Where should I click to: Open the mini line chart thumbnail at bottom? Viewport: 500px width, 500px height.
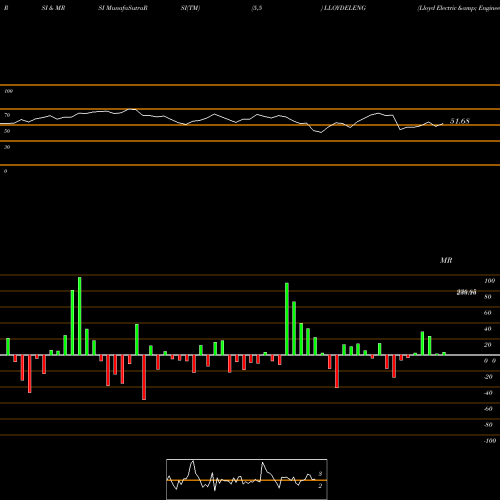247,479
